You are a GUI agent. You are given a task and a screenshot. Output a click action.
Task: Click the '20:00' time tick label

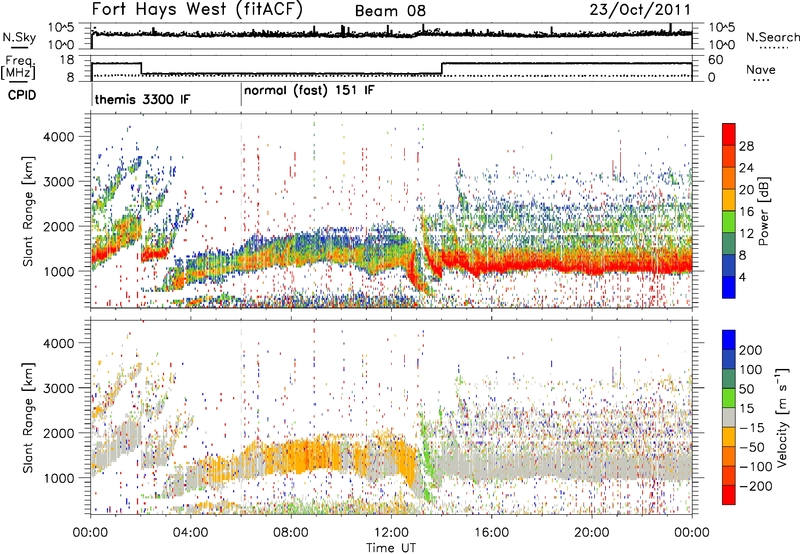coord(591,533)
